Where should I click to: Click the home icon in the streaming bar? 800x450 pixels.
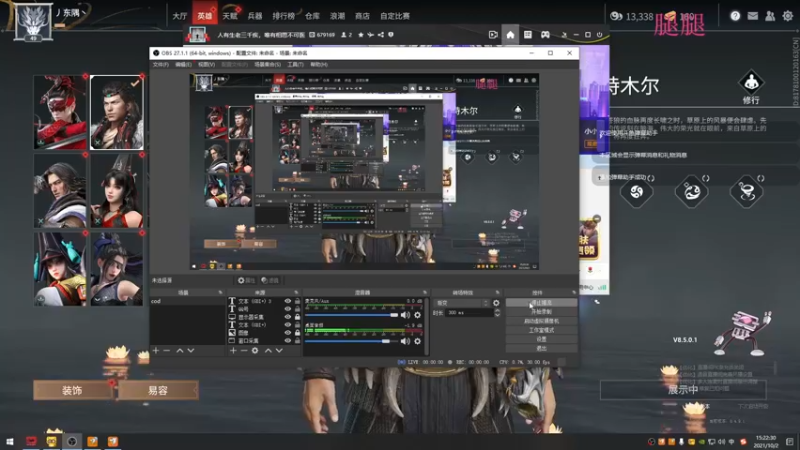tap(510, 35)
